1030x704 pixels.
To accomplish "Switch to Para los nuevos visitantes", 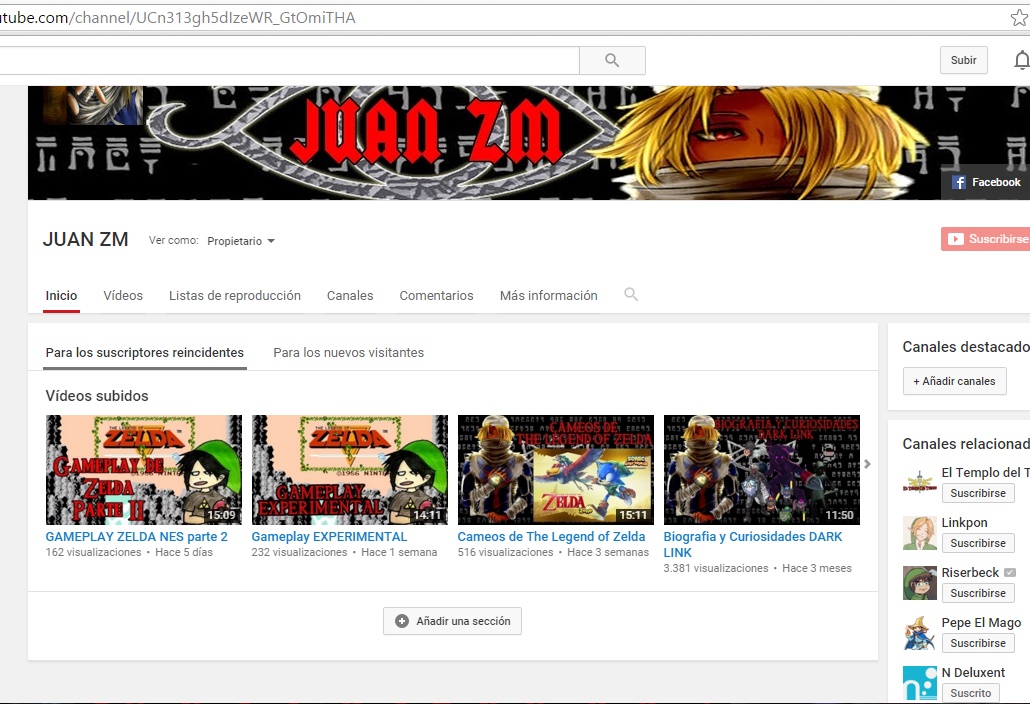I will point(349,353).
